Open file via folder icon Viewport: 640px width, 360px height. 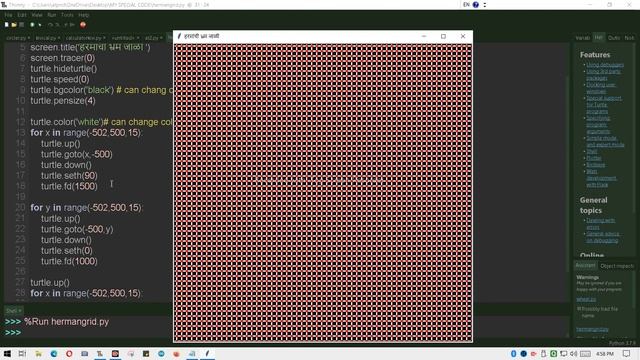click(x=14, y=25)
